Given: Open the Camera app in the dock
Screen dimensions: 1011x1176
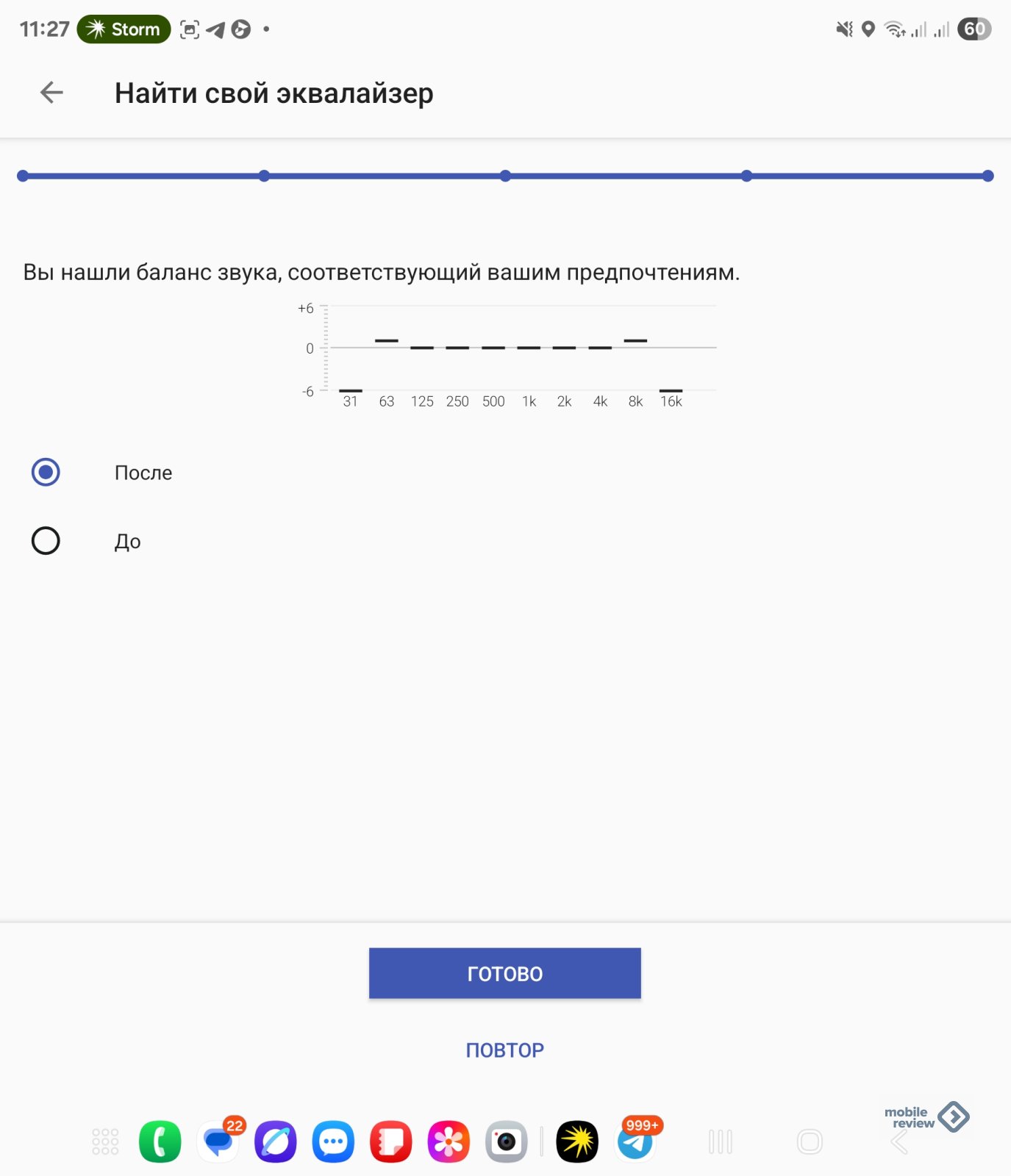Looking at the screenshot, I should pyautogui.click(x=507, y=1141).
